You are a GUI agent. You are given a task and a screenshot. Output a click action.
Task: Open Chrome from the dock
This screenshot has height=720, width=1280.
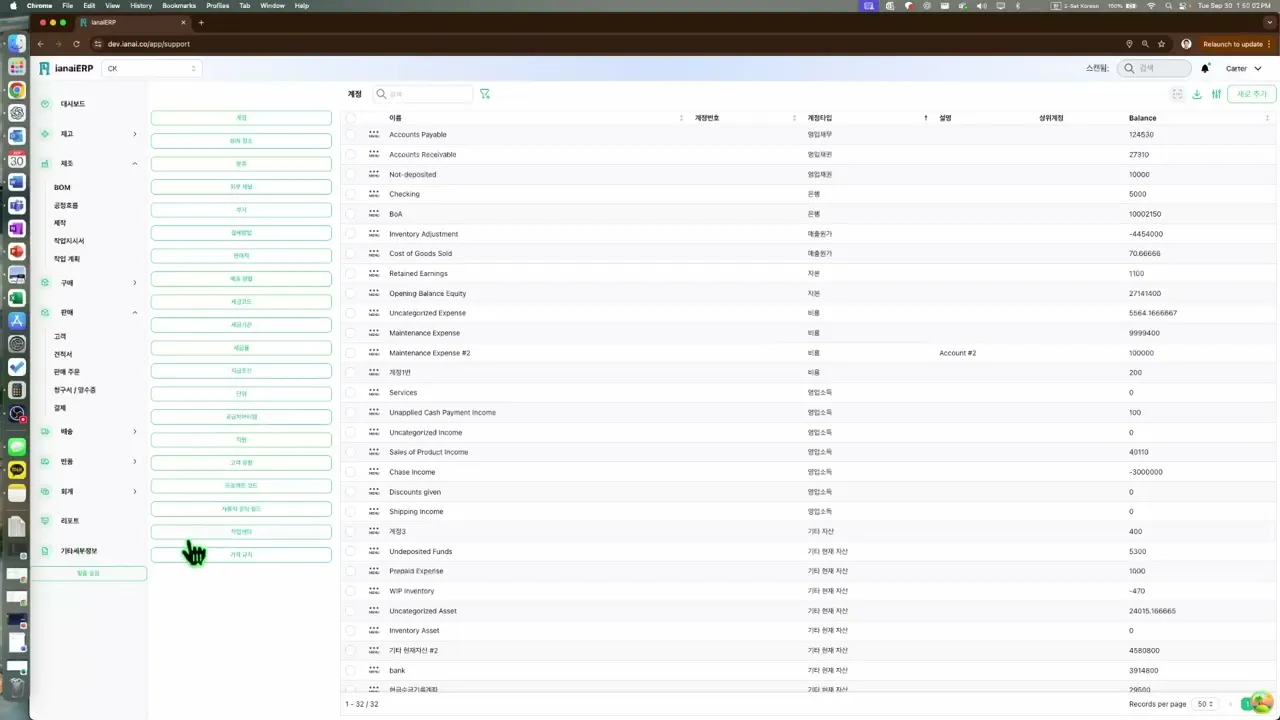click(17, 89)
